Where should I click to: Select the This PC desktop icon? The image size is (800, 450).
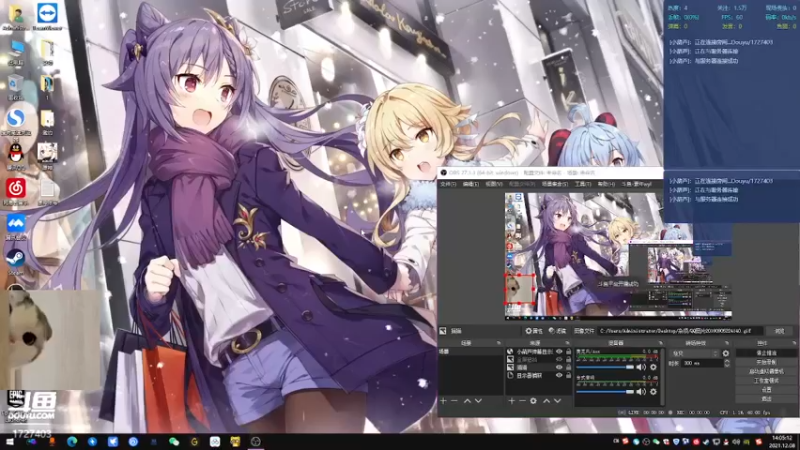point(16,52)
